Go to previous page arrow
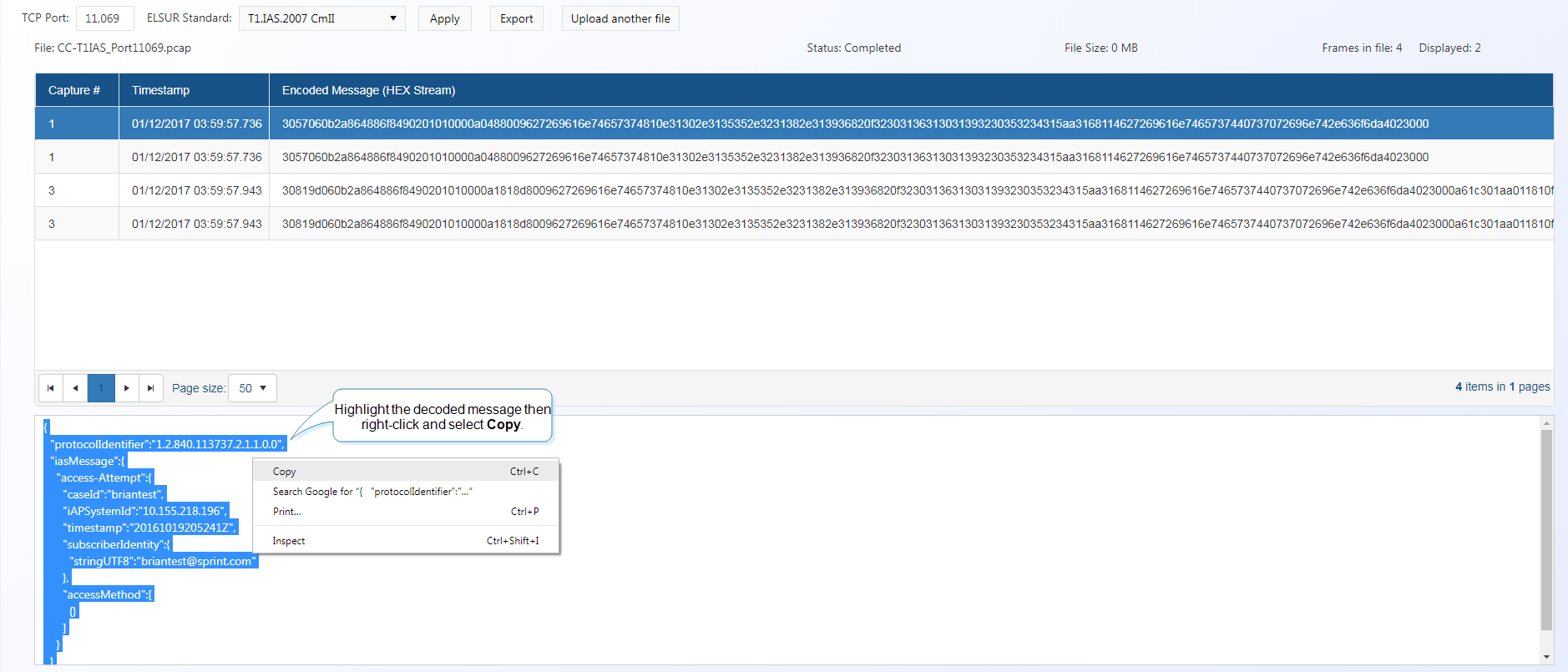Image resolution: width=1568 pixels, height=672 pixels. [x=76, y=388]
